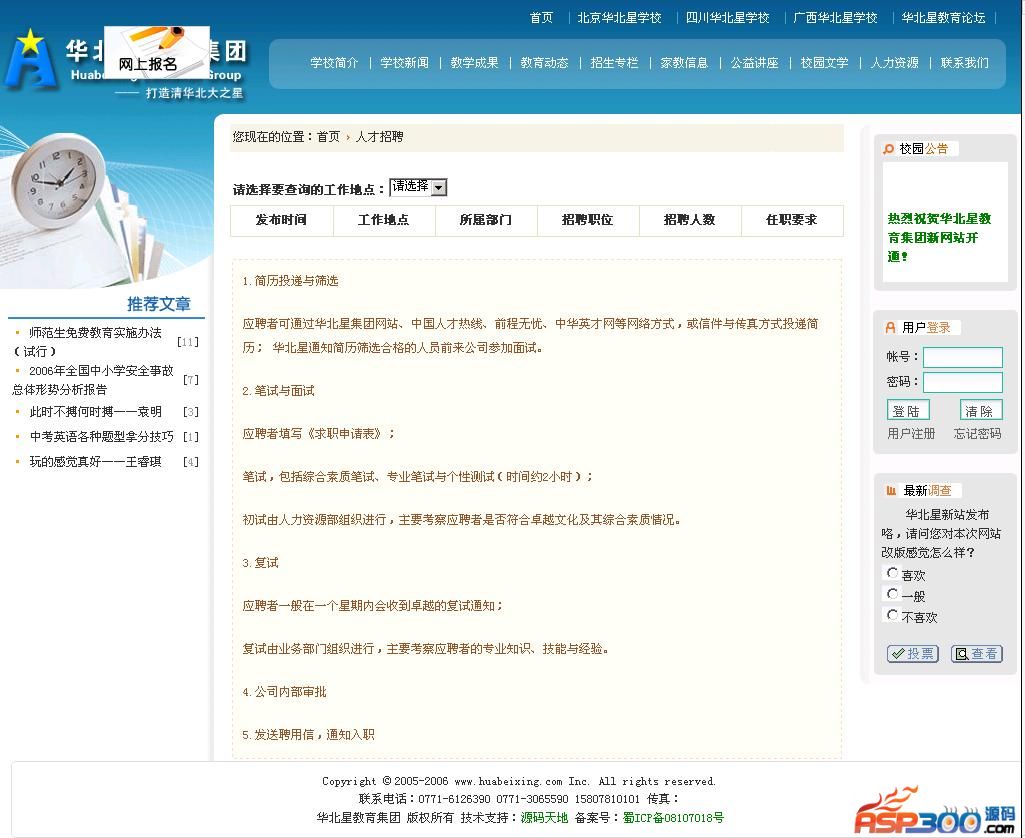Open the 教学成果 menu item
1025x838 pixels.
pos(475,63)
